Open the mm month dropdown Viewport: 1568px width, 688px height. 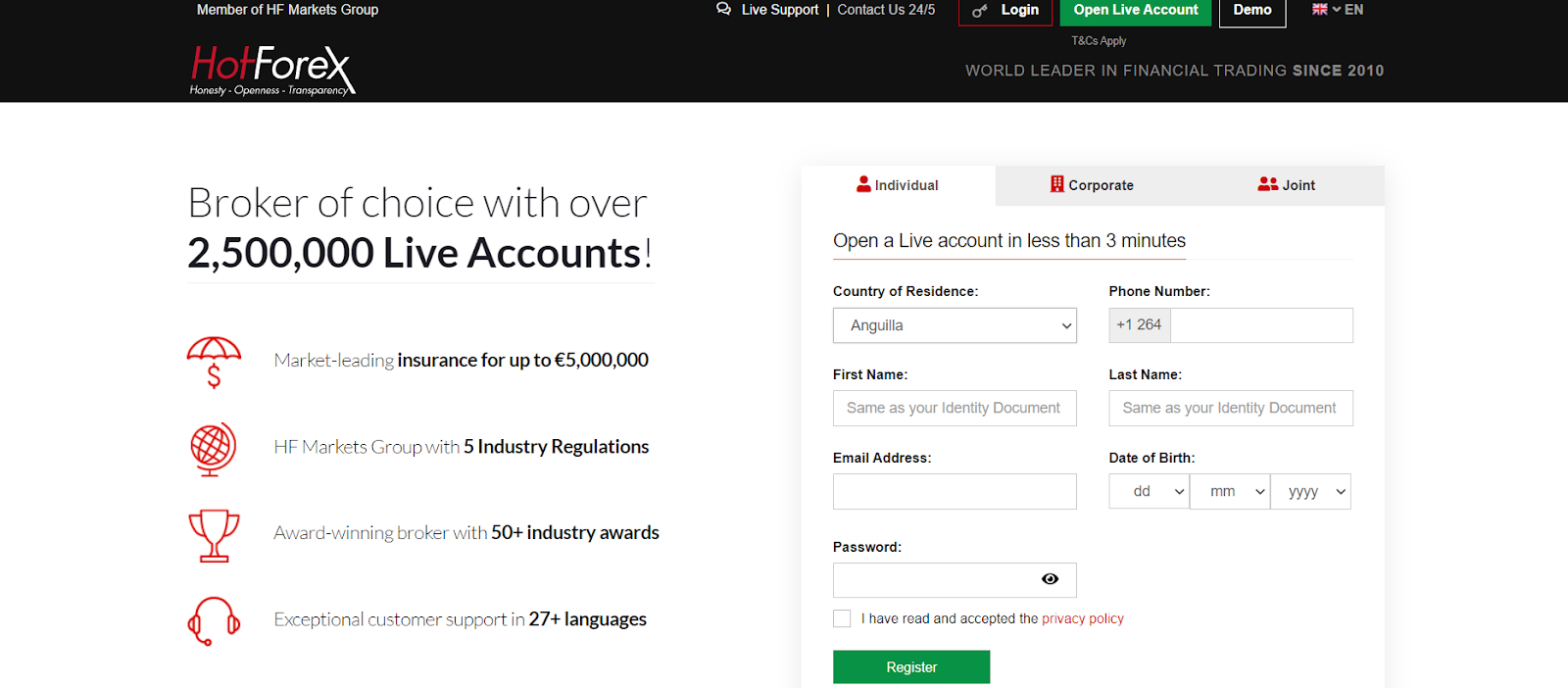(x=1230, y=491)
